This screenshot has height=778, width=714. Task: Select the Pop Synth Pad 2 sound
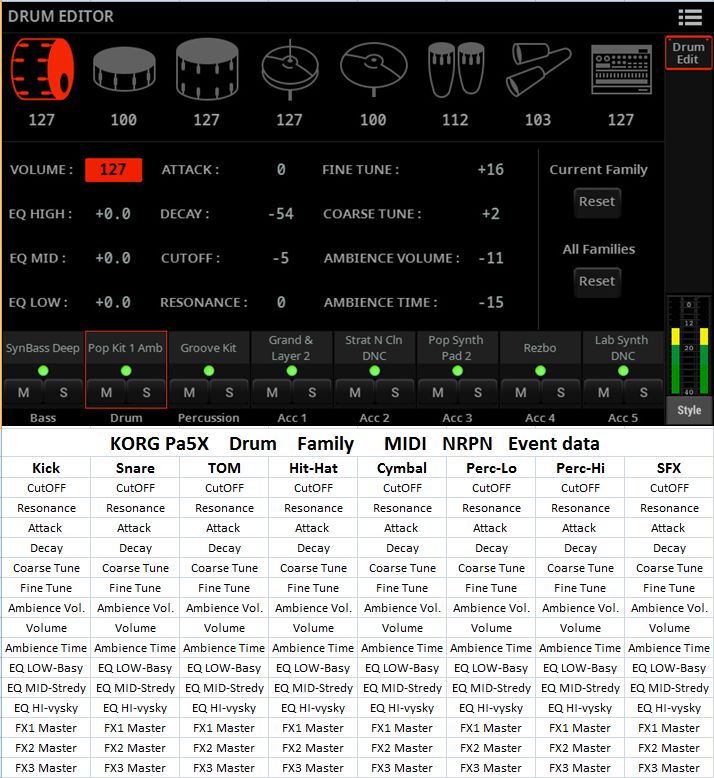[x=457, y=348]
